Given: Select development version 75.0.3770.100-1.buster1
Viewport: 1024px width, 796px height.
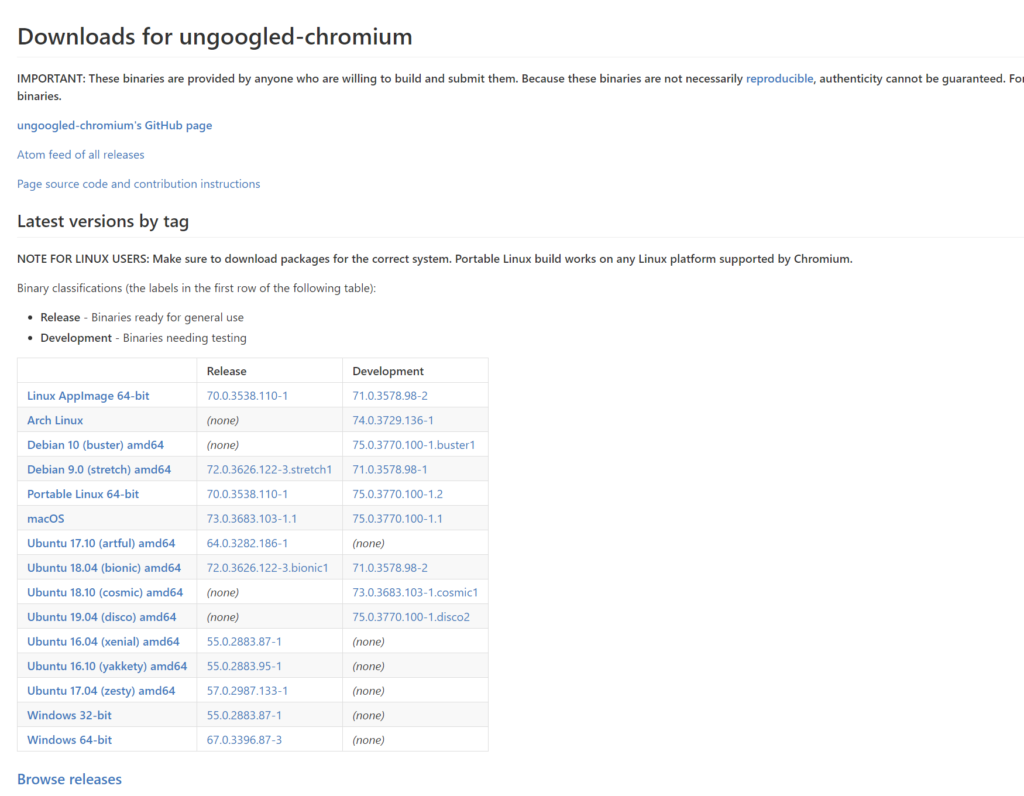Looking at the screenshot, I should pyautogui.click(x=413, y=445).
